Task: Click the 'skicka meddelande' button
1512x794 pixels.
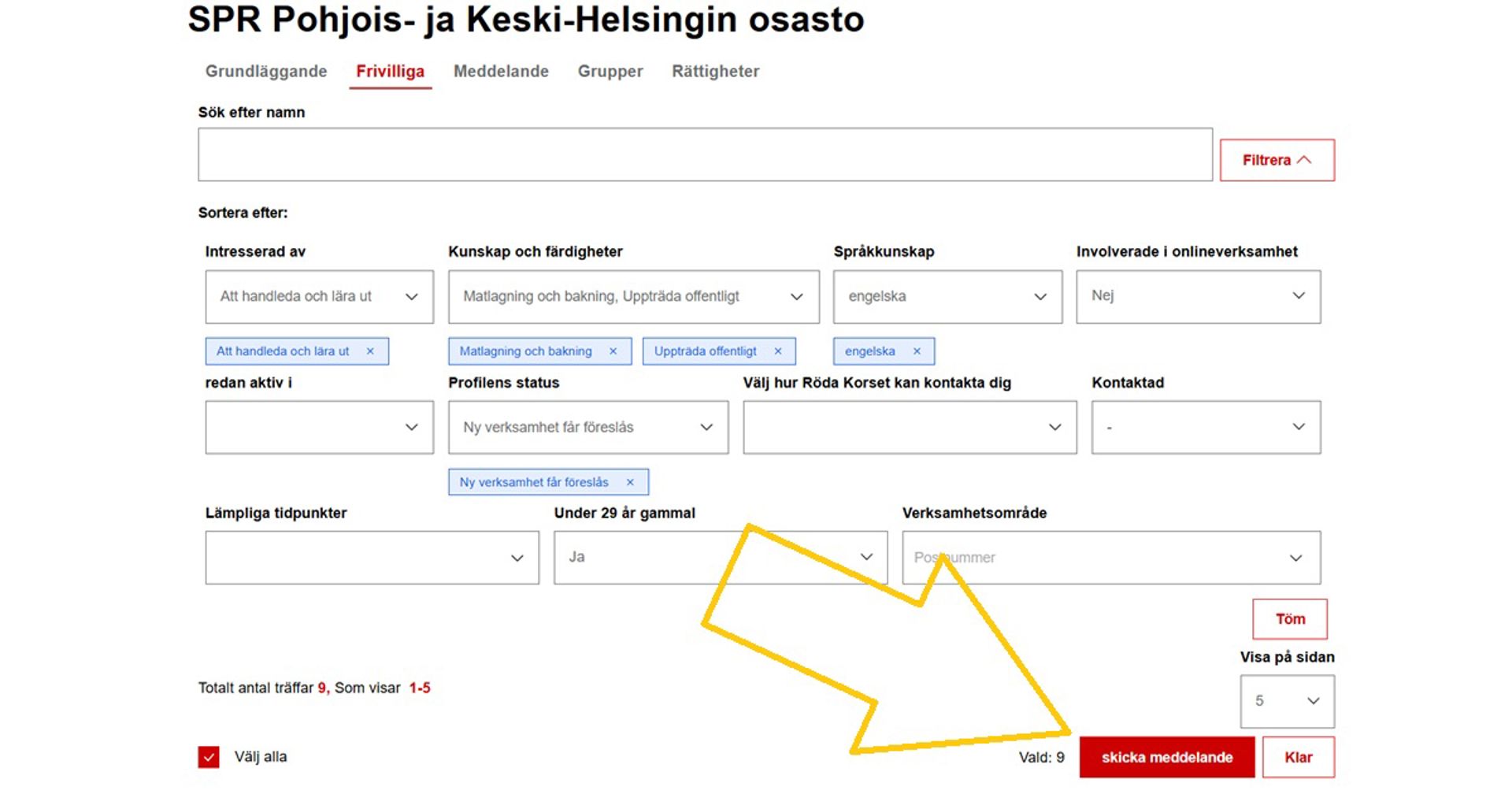Action: point(1166,757)
